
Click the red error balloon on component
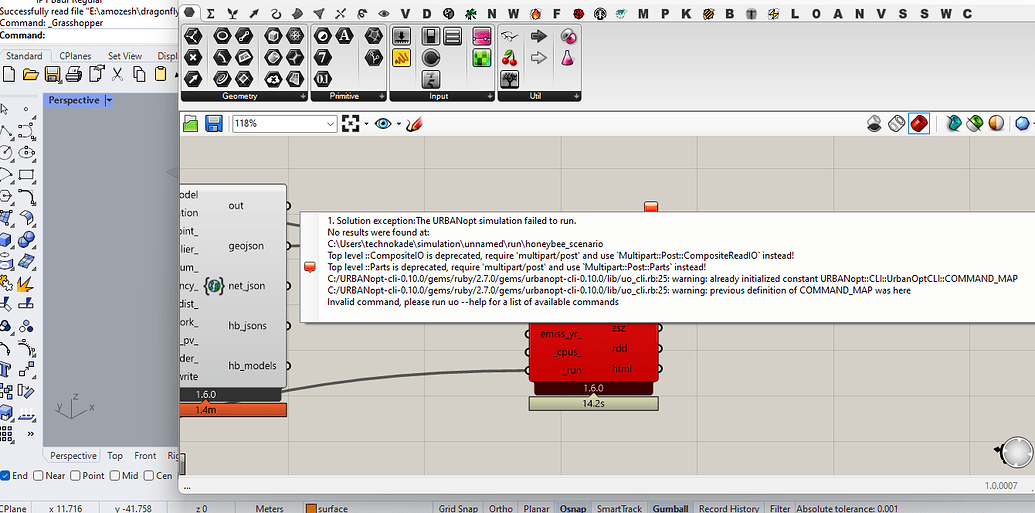point(651,207)
